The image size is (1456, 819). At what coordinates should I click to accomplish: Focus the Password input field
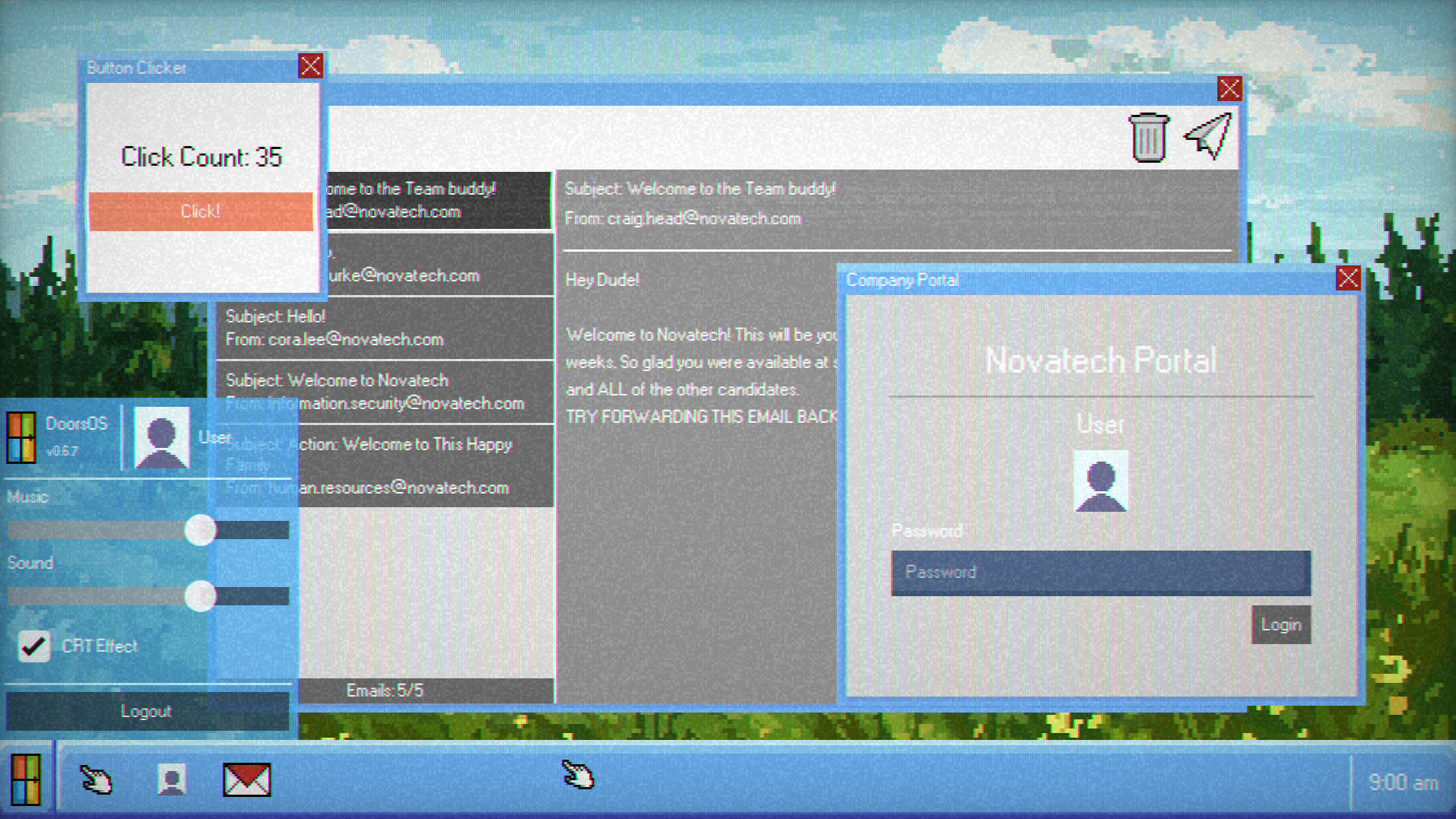1100,573
